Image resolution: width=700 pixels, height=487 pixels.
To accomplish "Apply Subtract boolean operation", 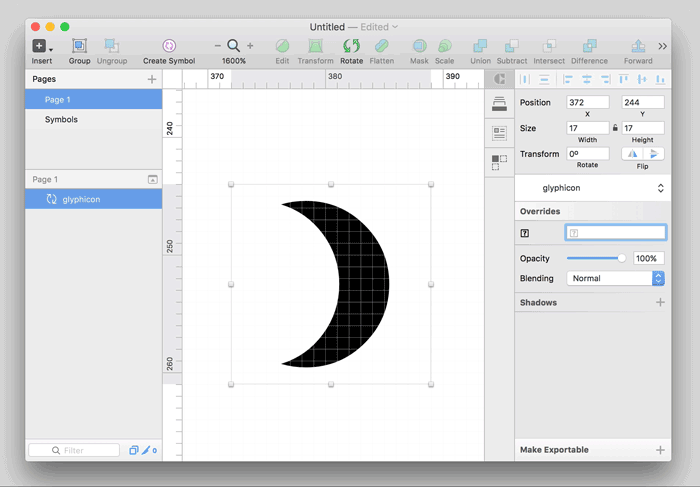I will tap(512, 46).
